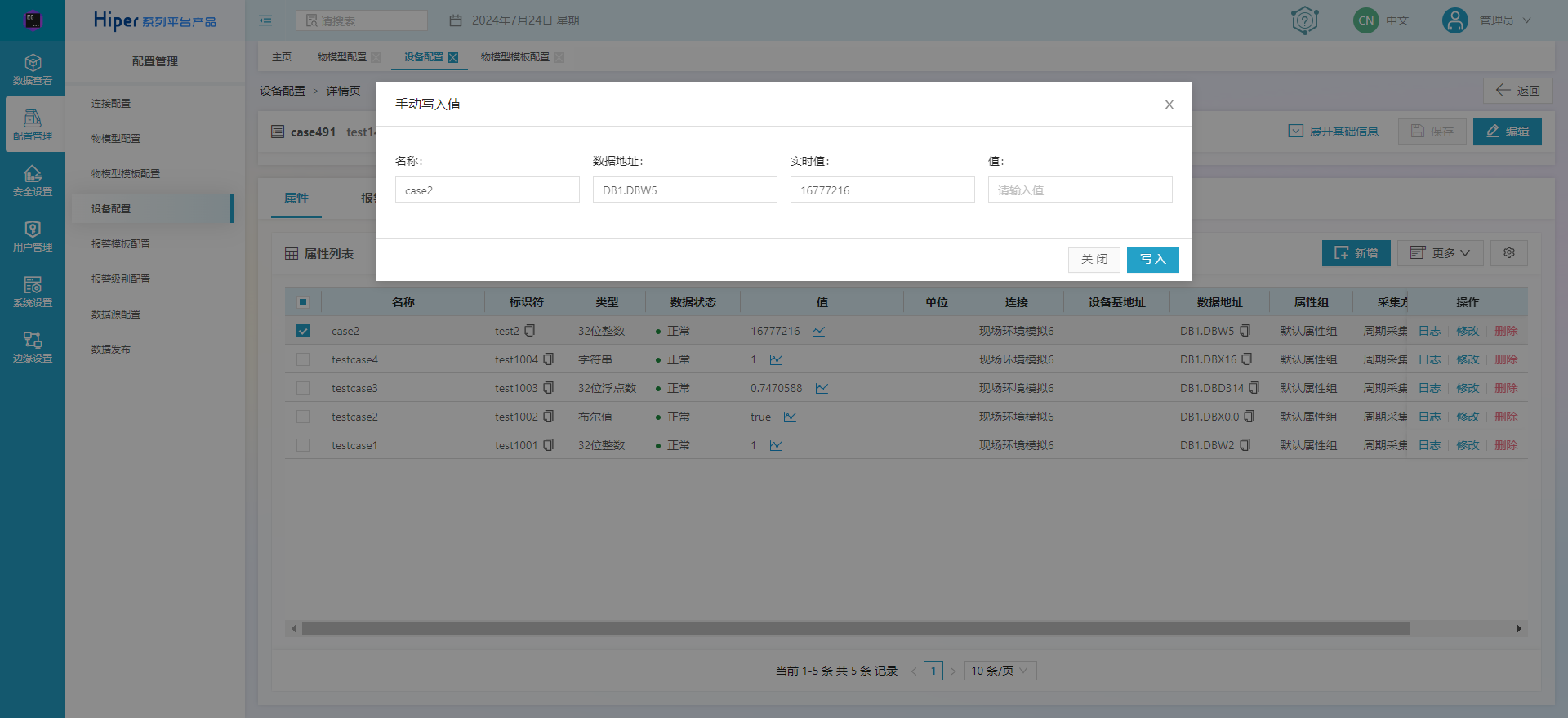Click the scrollbar right arrow
1568x718 pixels.
[x=1519, y=628]
